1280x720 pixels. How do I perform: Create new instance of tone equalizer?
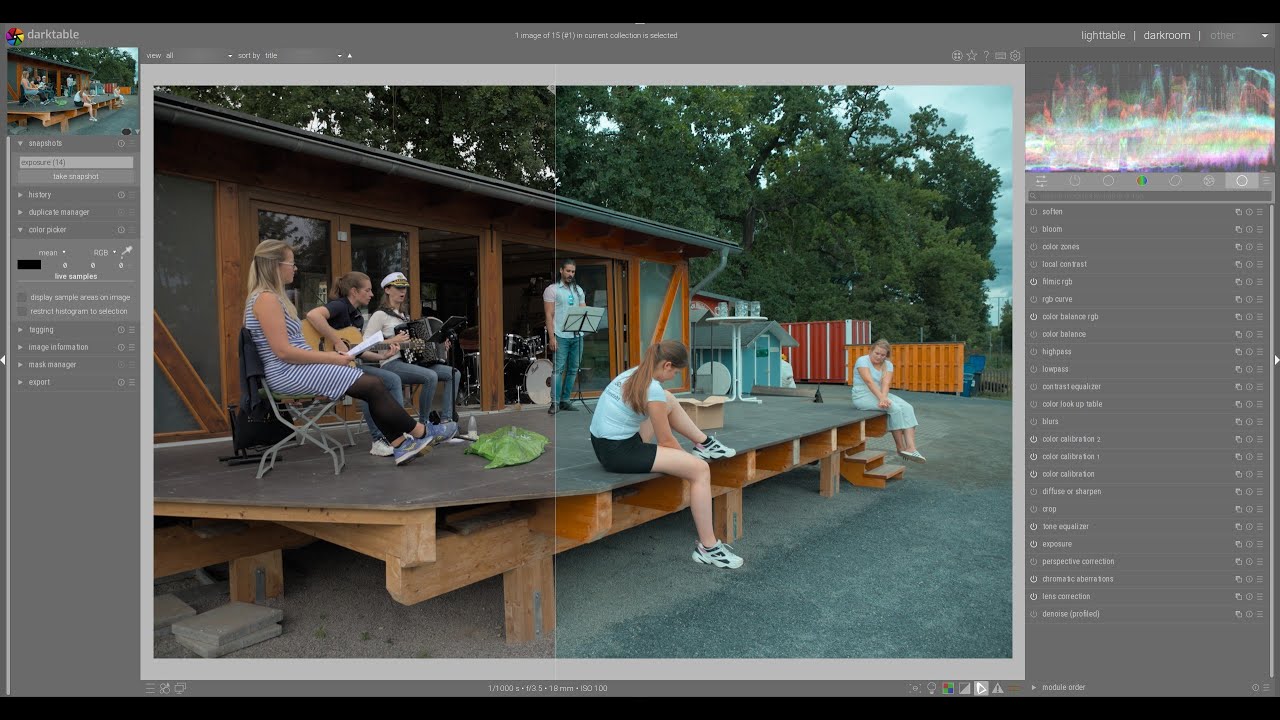click(x=1238, y=527)
